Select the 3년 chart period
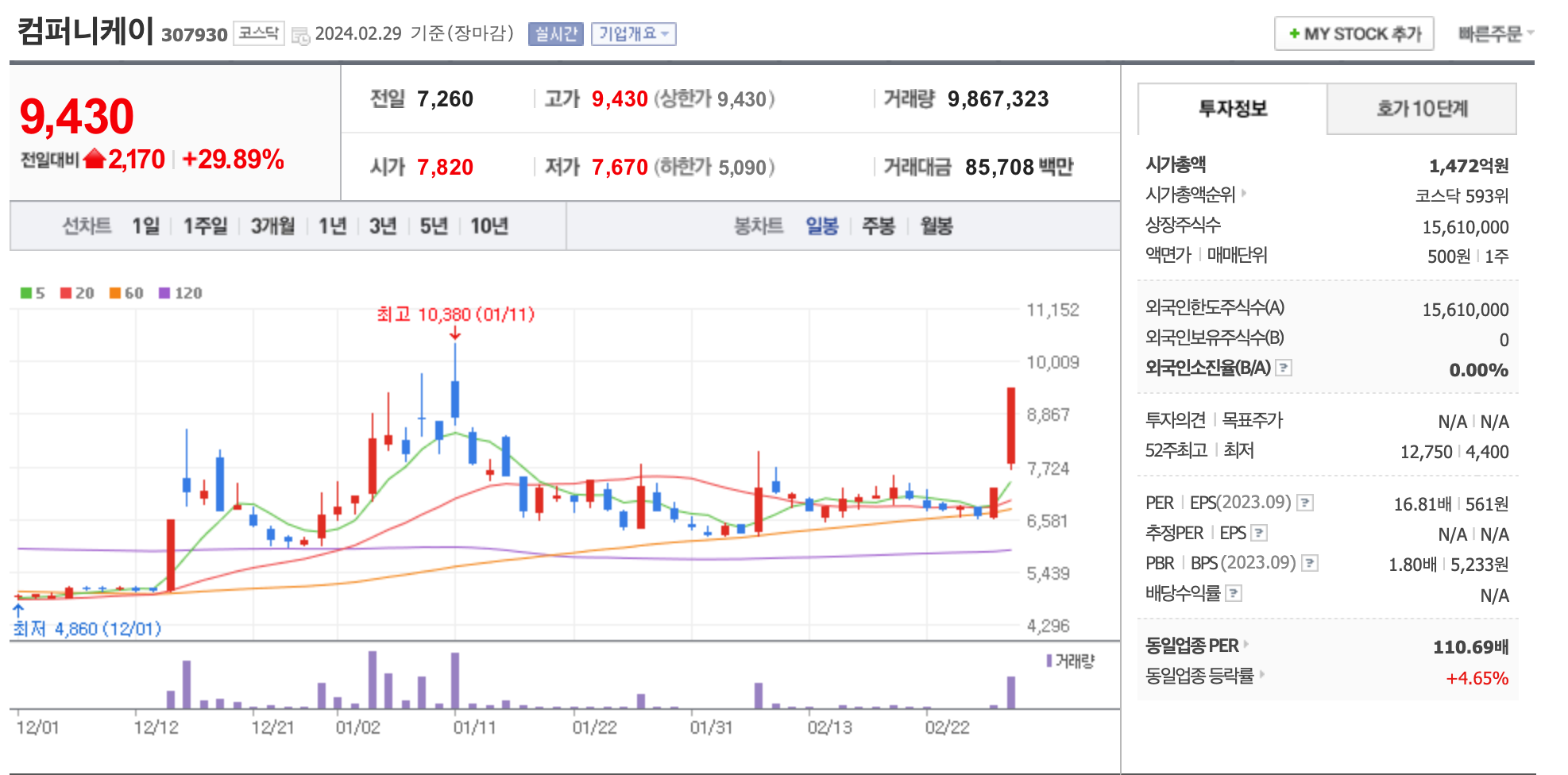The image size is (1568, 775). (384, 226)
